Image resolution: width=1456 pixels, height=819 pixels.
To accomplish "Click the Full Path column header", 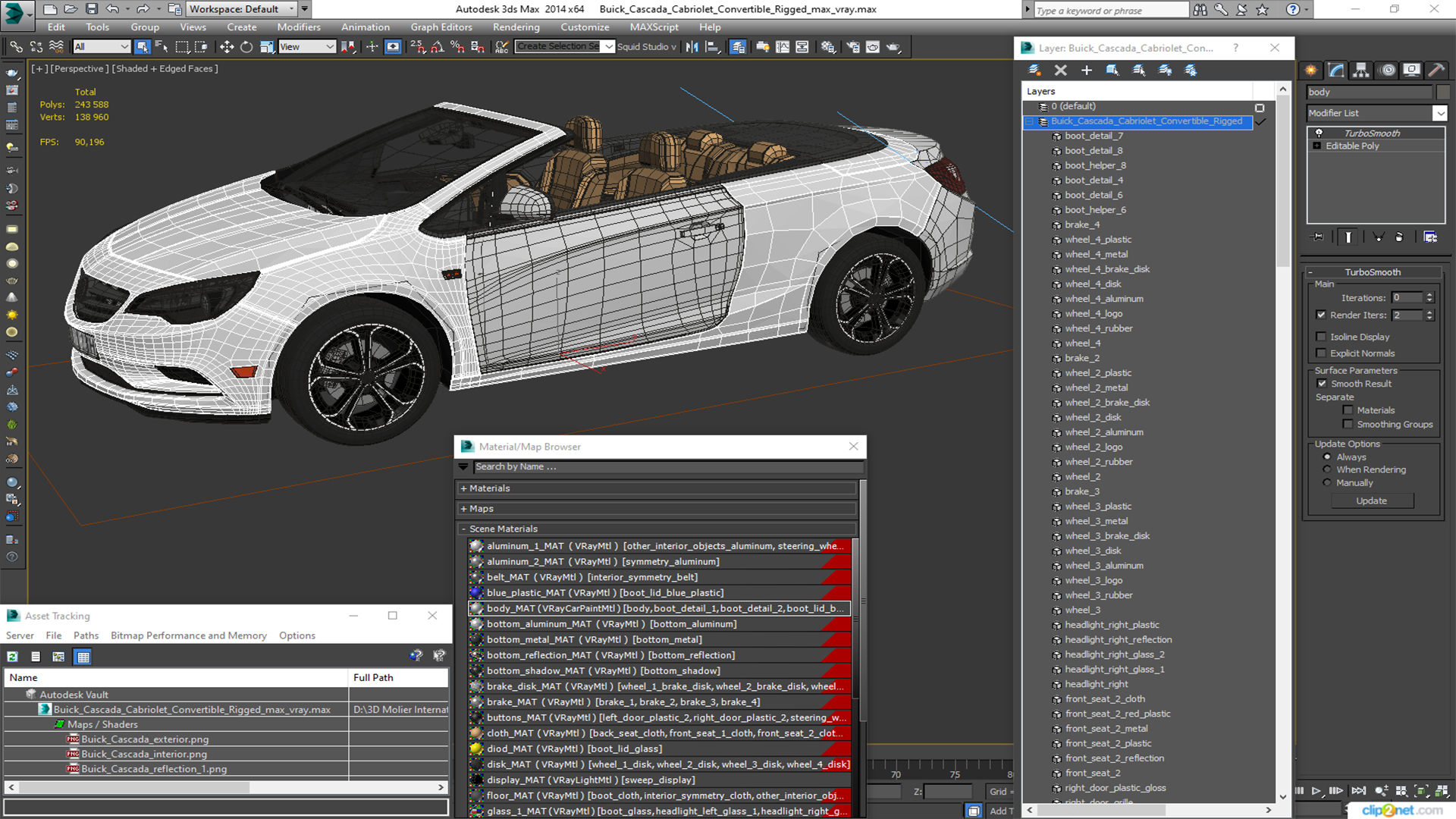I will click(398, 677).
